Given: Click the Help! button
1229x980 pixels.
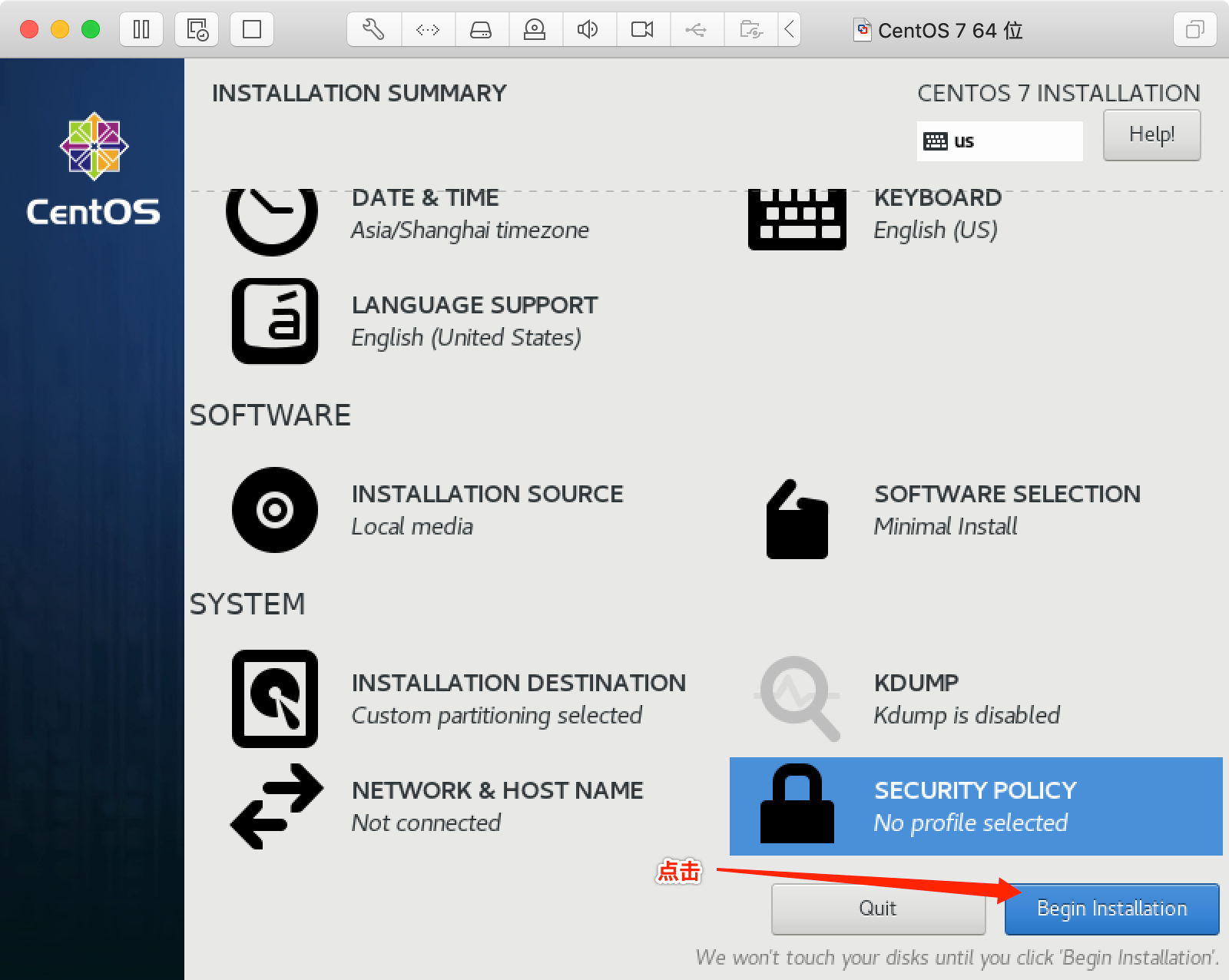Looking at the screenshot, I should pyautogui.click(x=1152, y=135).
